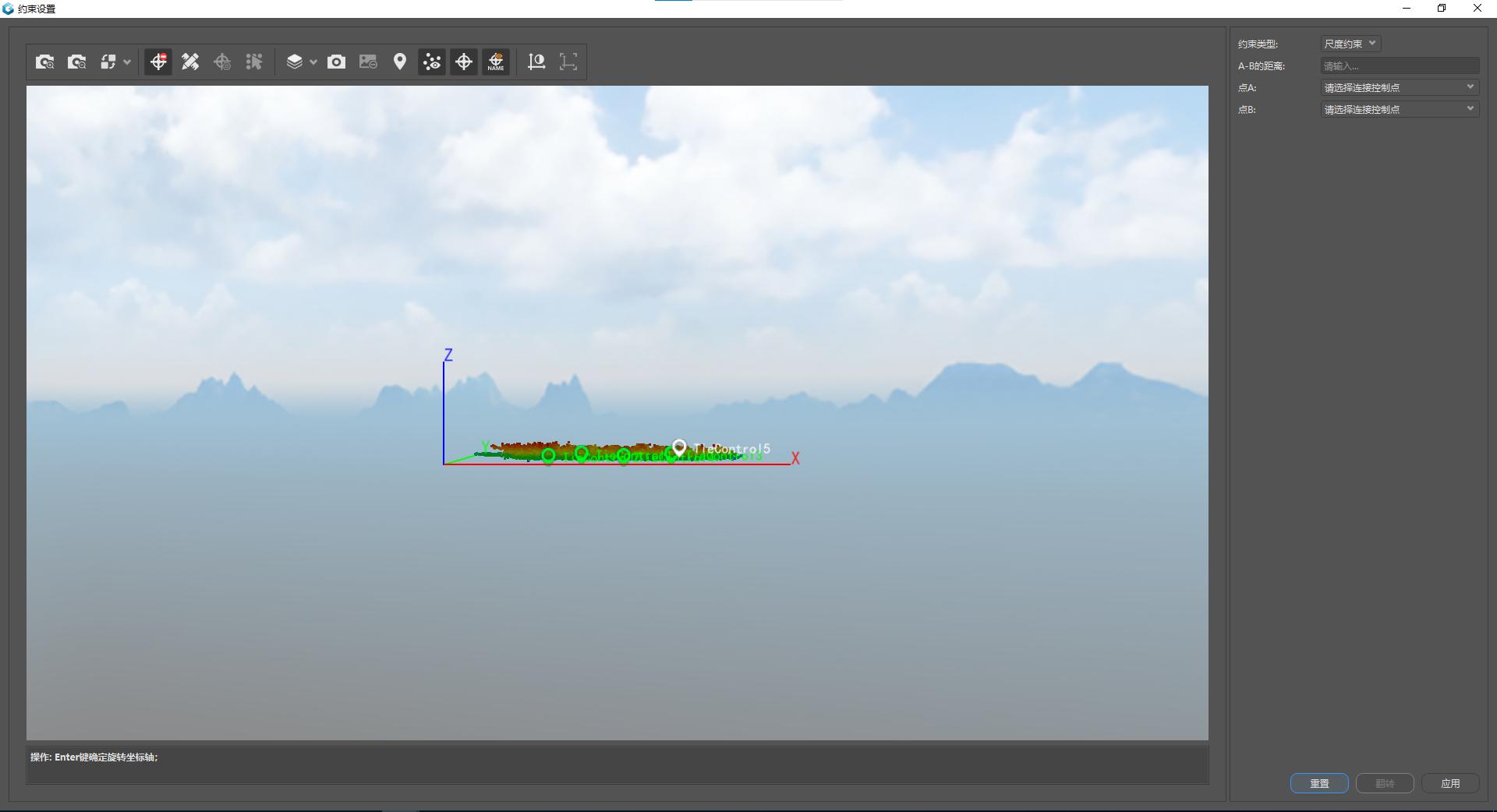1497x812 pixels.
Task: Click the A-B的距离 input field
Action: [x=1400, y=66]
